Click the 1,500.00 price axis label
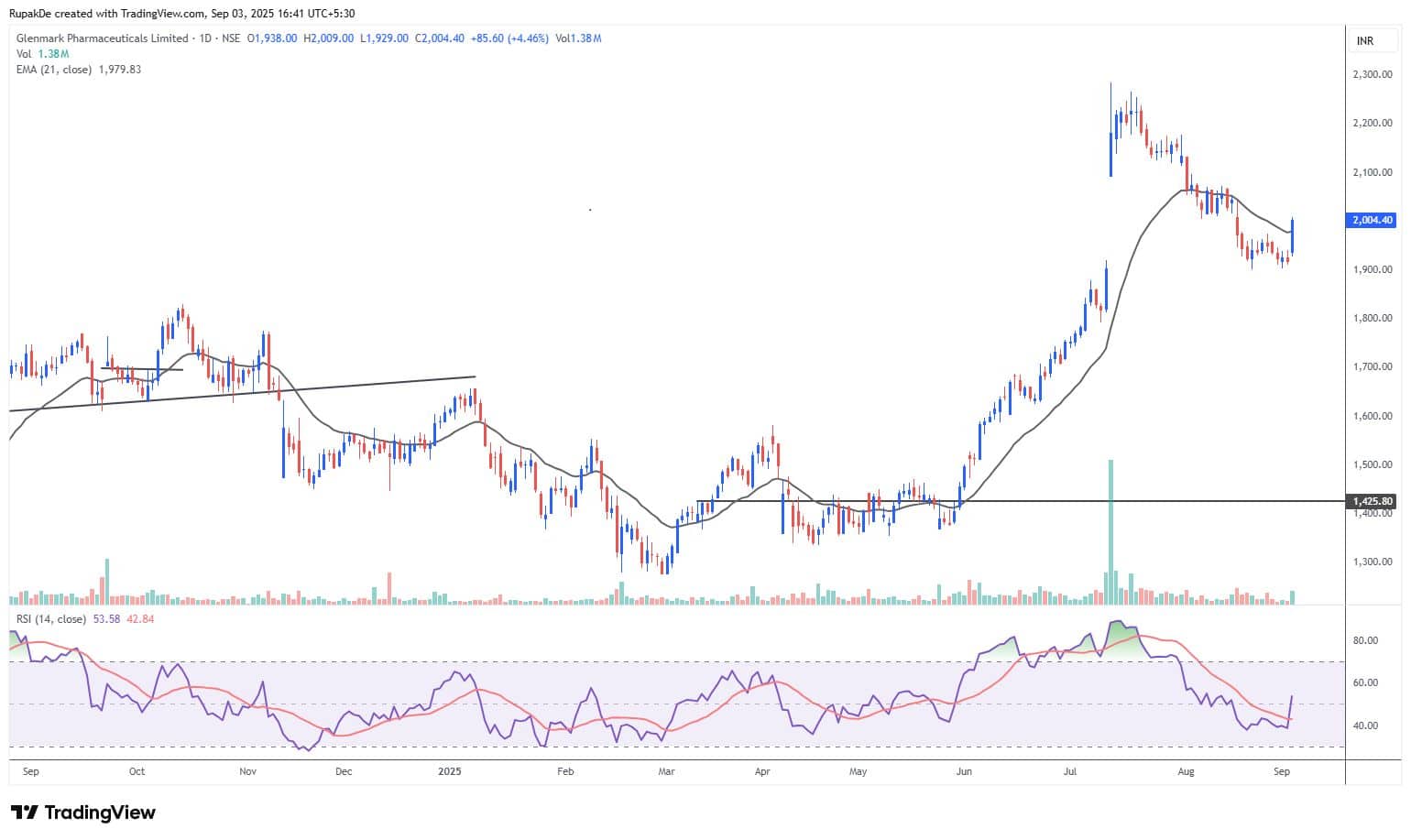1411x840 pixels. [x=1373, y=464]
